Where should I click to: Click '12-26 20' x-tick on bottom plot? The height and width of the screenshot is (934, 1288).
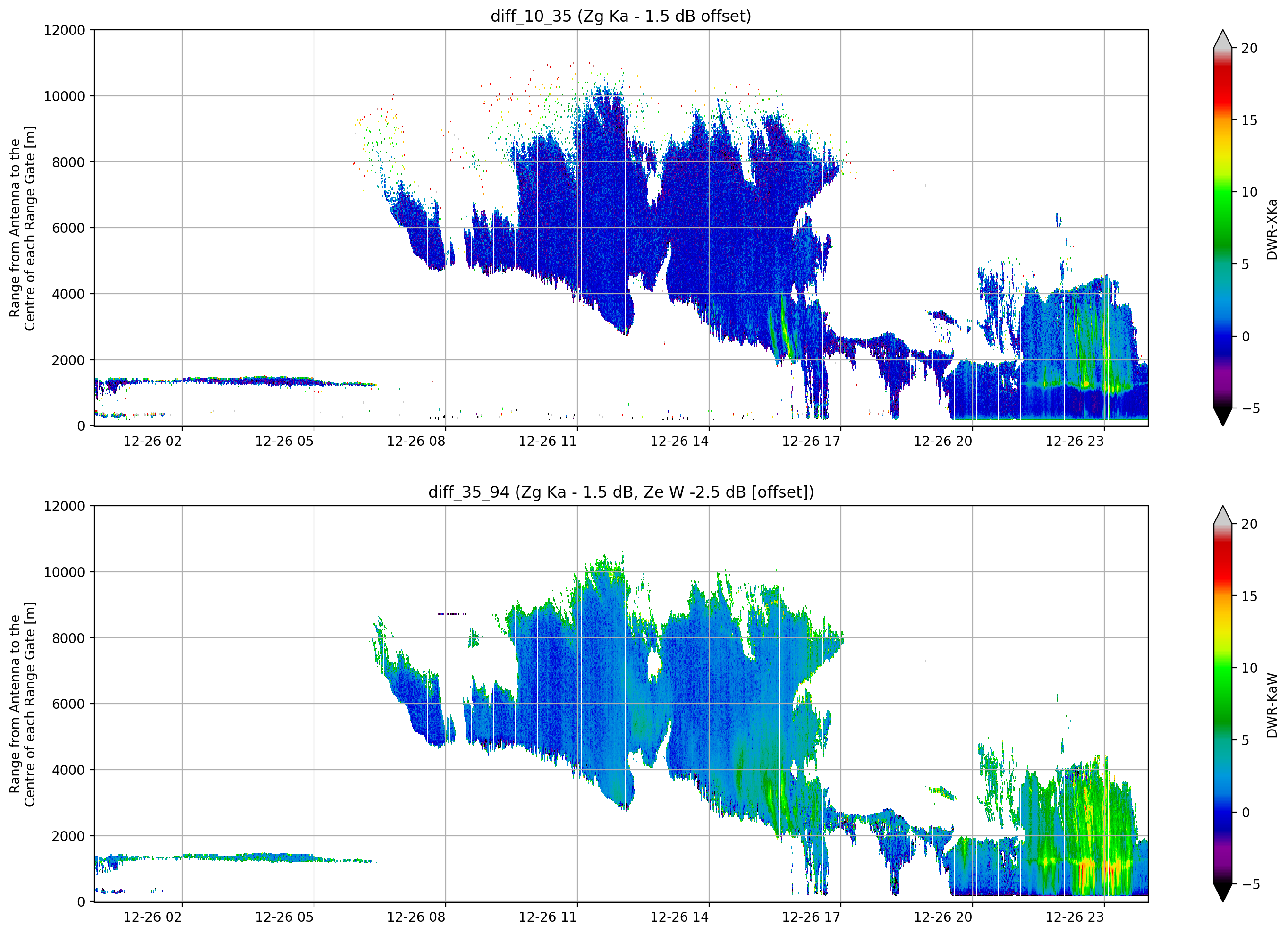[x=943, y=917]
